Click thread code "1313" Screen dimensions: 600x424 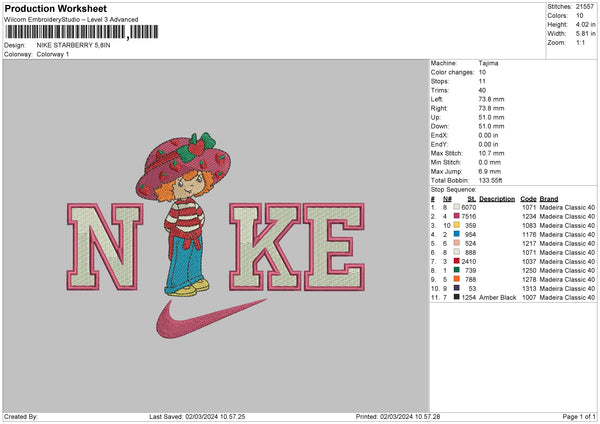coord(529,289)
